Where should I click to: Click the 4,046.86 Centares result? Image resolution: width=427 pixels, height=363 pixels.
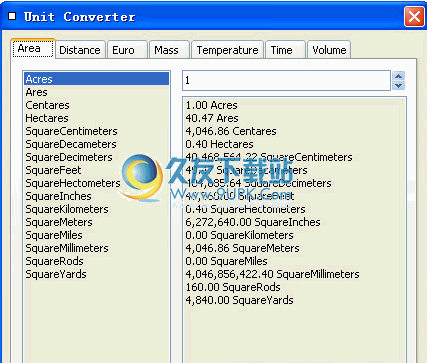click(x=231, y=131)
